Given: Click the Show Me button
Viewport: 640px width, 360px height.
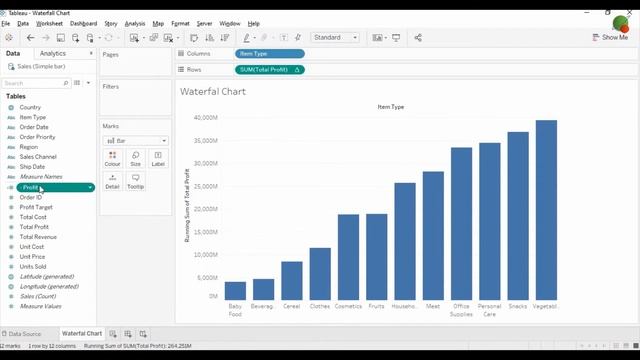Looking at the screenshot, I should pos(610,37).
